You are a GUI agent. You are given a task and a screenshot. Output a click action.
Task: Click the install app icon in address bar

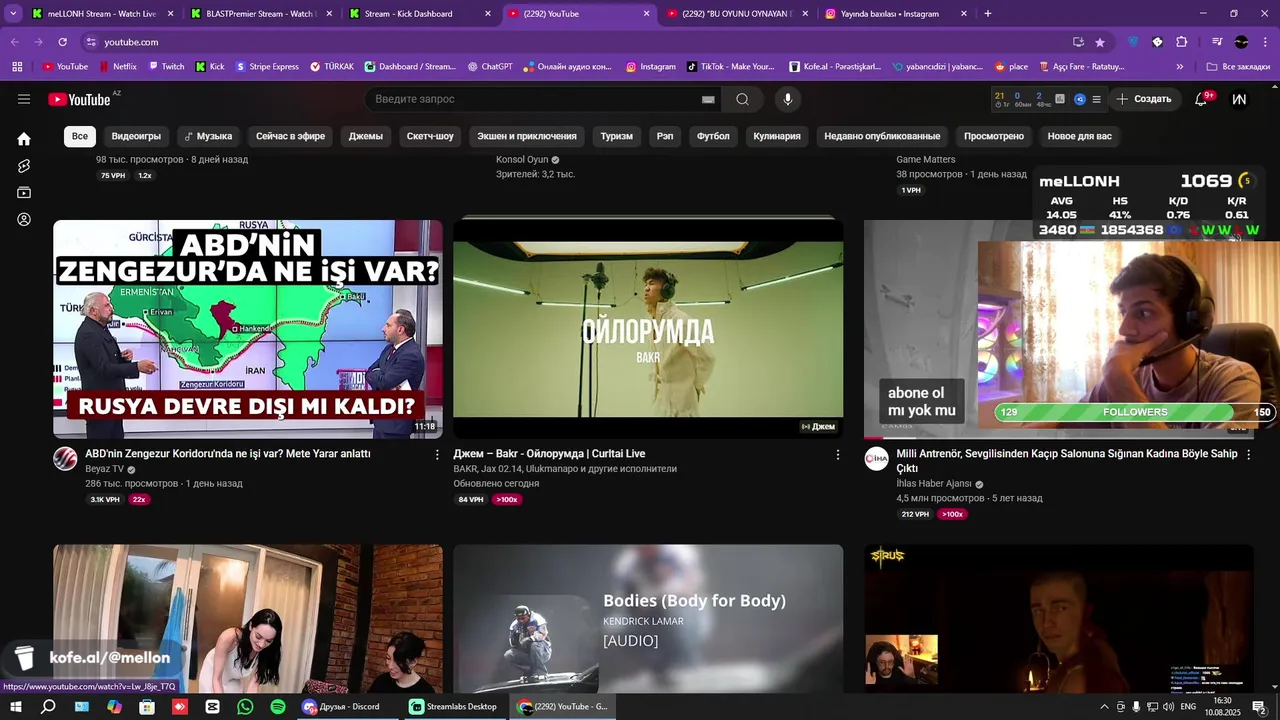click(x=1078, y=42)
